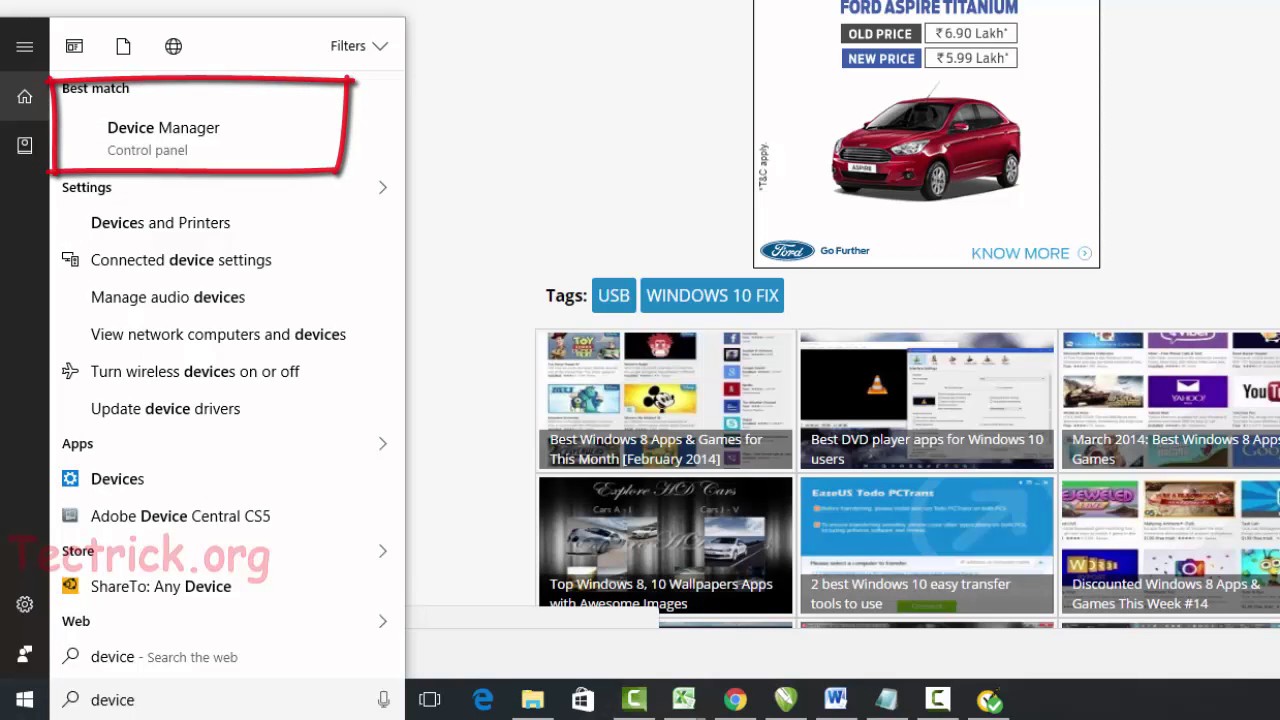Open the yellow checkmark taskbar icon

click(989, 700)
